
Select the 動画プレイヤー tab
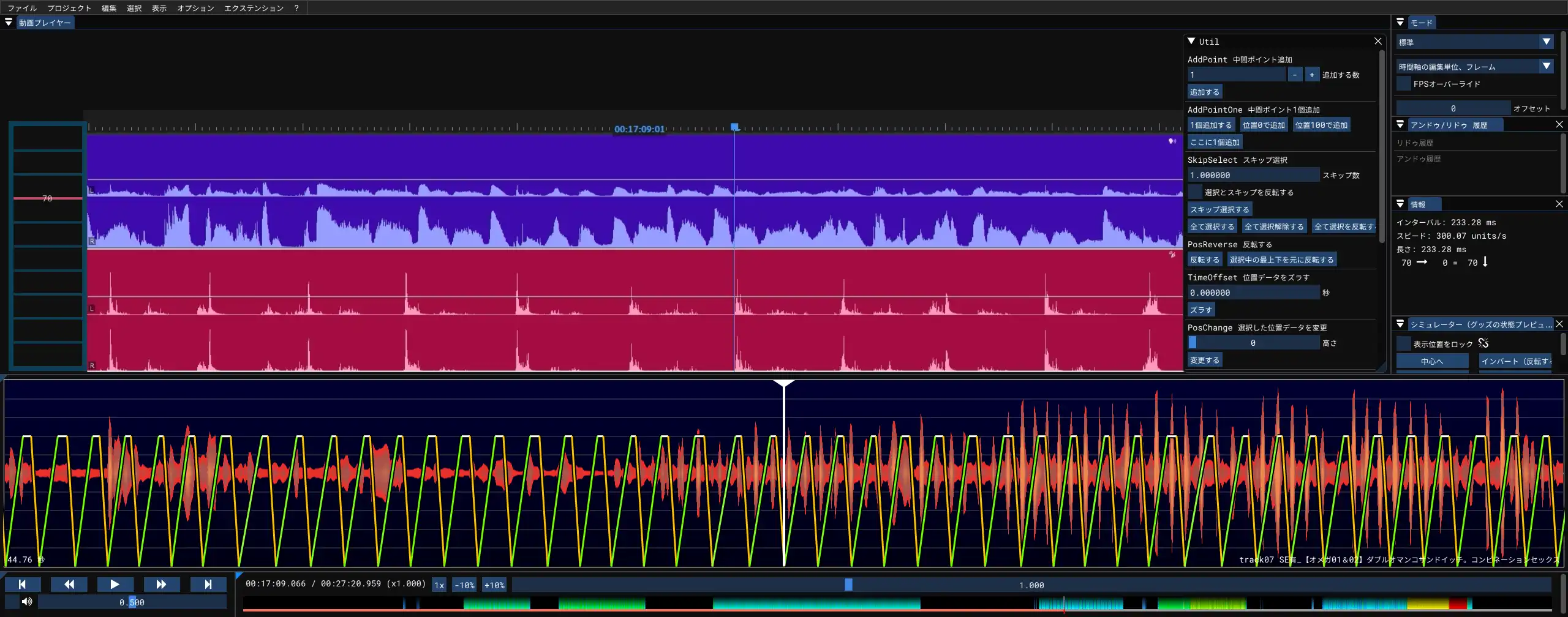click(x=45, y=23)
